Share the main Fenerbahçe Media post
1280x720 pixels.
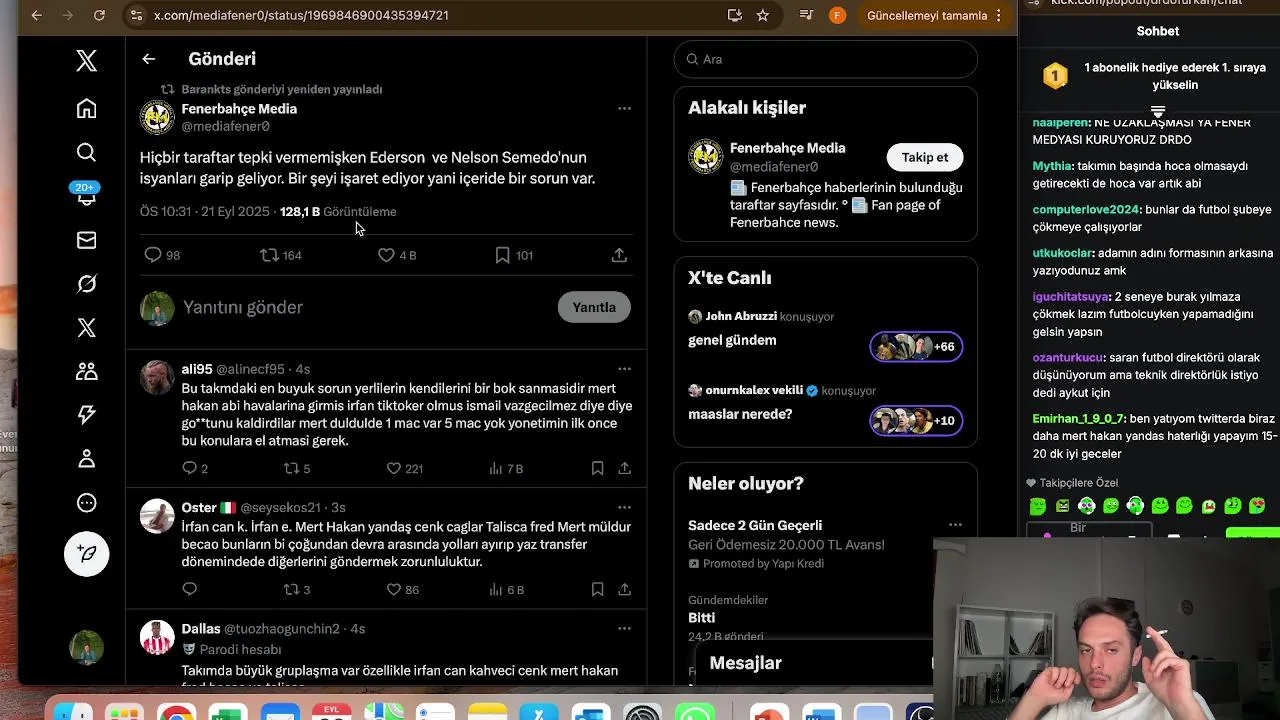pyautogui.click(x=619, y=255)
